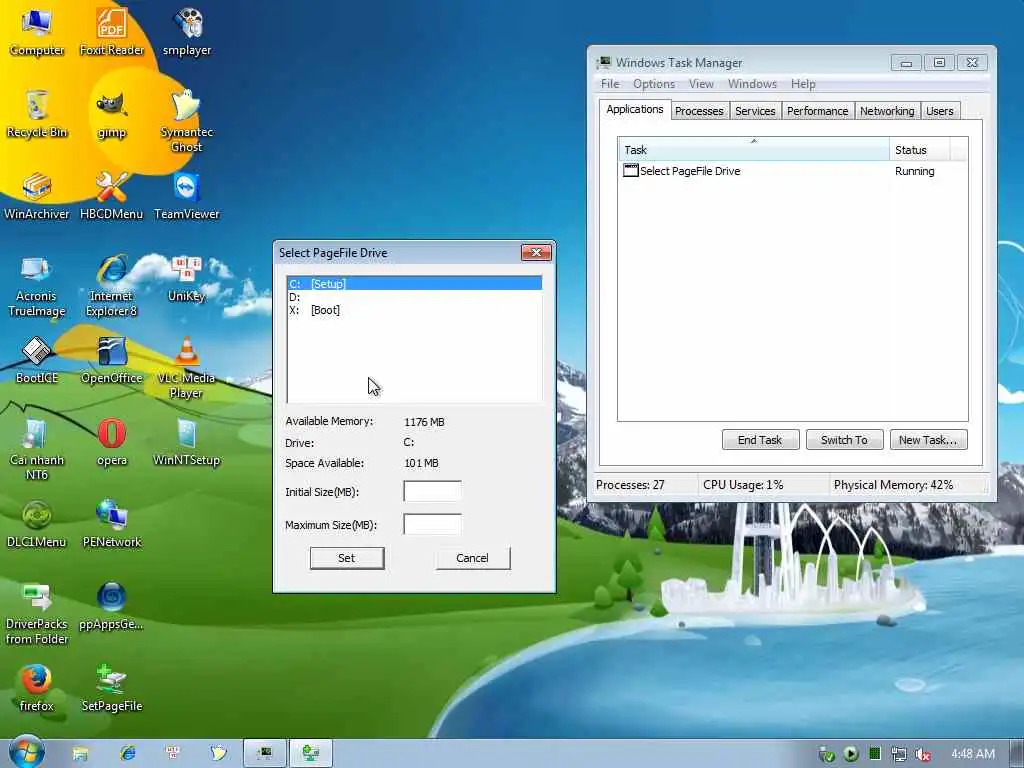The image size is (1024, 768).
Task: Click the Switch To button
Action: (x=844, y=440)
